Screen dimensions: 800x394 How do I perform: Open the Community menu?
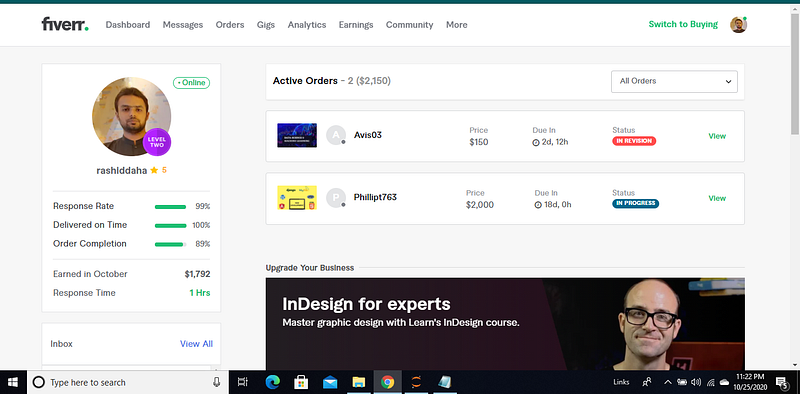pyautogui.click(x=409, y=24)
